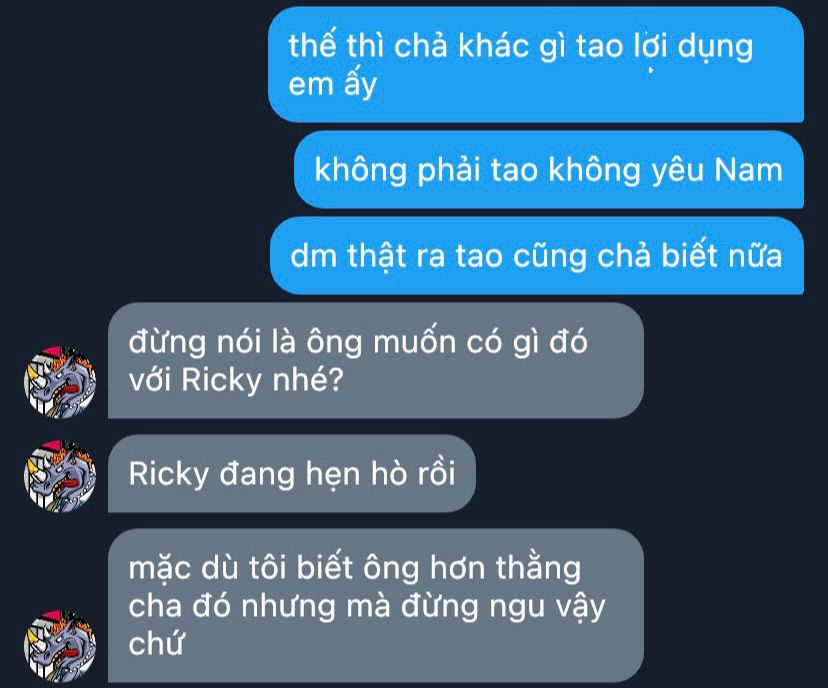This screenshot has height=688, width=828.
Task: Select the 'Ricky đang hẹn hò rồi' bubble
Action: [291, 473]
